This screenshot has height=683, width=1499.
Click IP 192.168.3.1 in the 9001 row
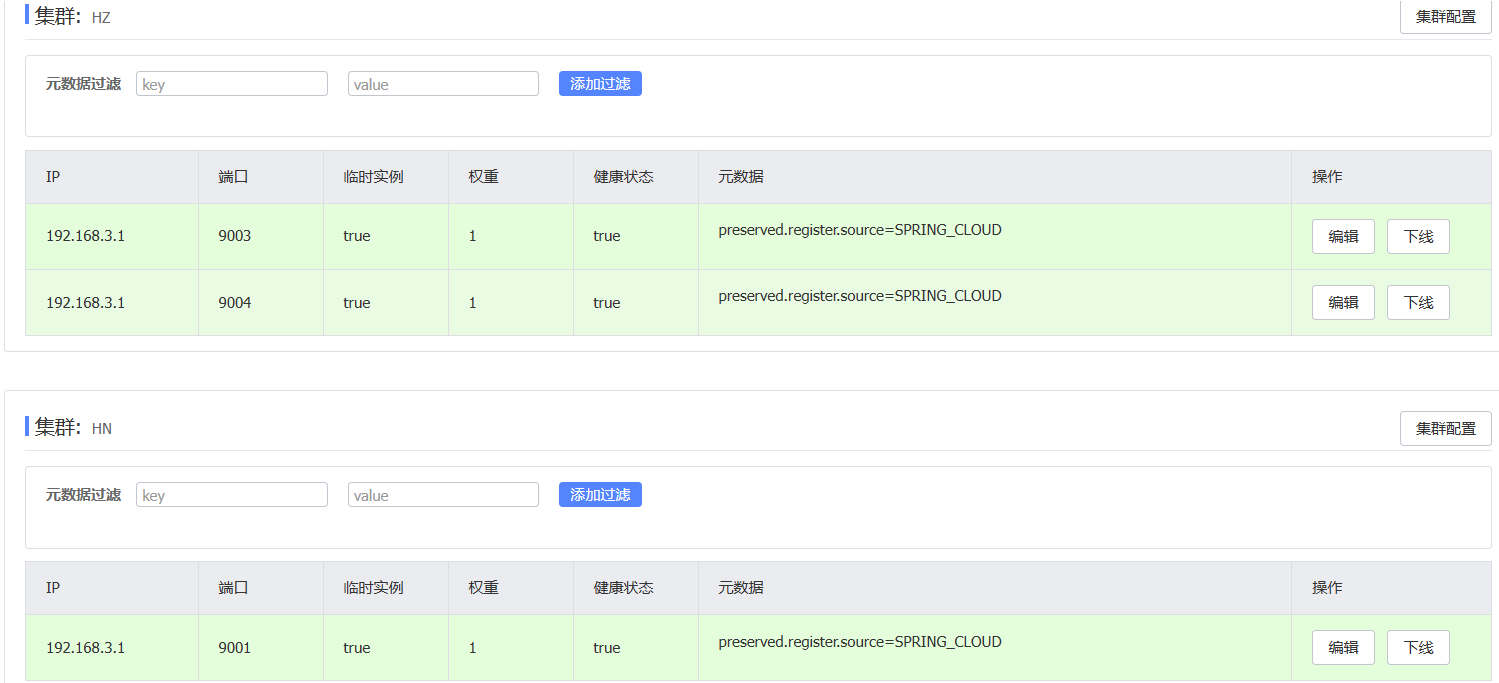[85, 648]
